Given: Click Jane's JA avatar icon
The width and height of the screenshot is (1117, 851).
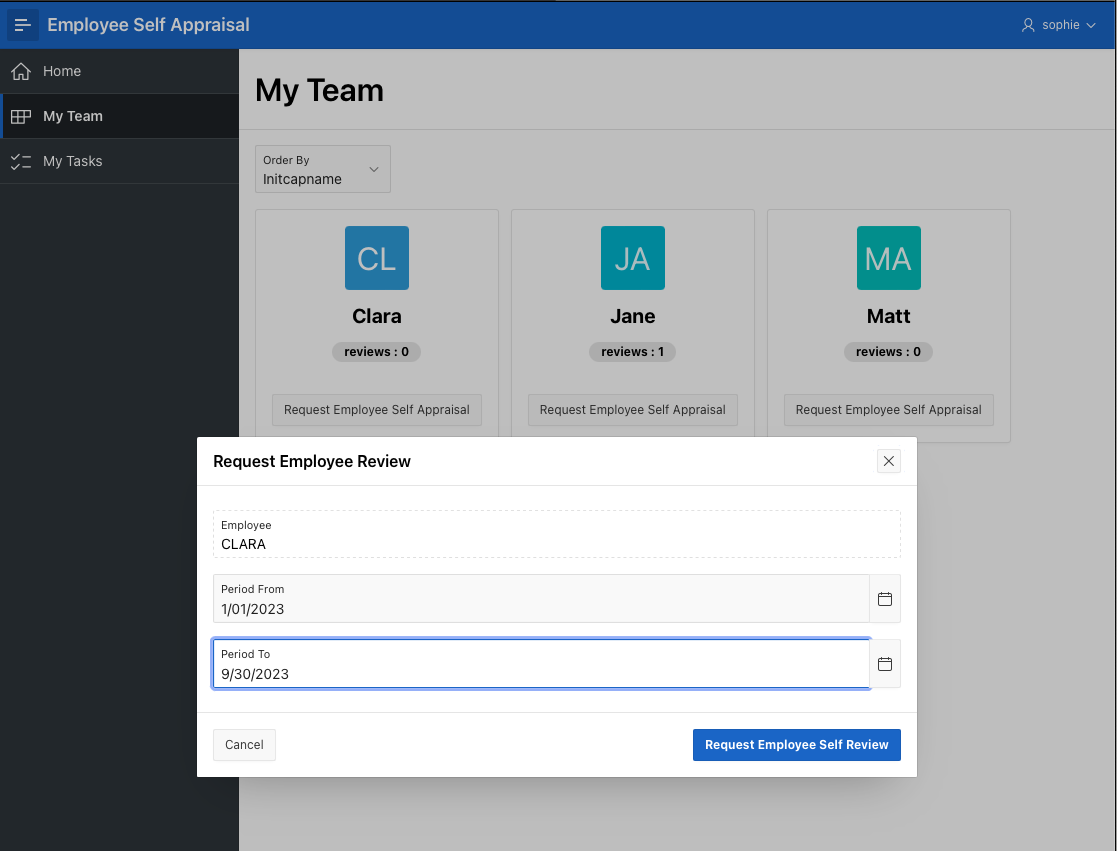Looking at the screenshot, I should [633, 258].
